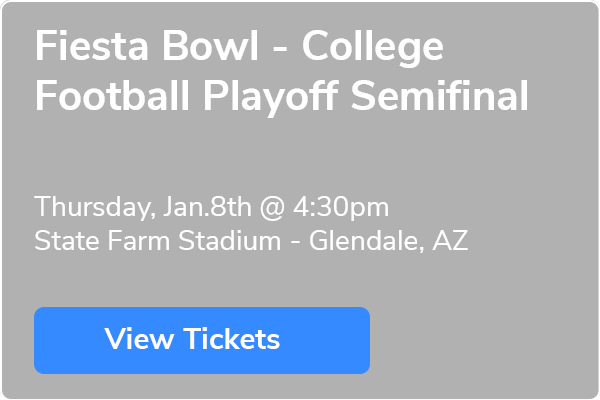
Task: Click the "4:30pm" event time
Action: click(338, 208)
